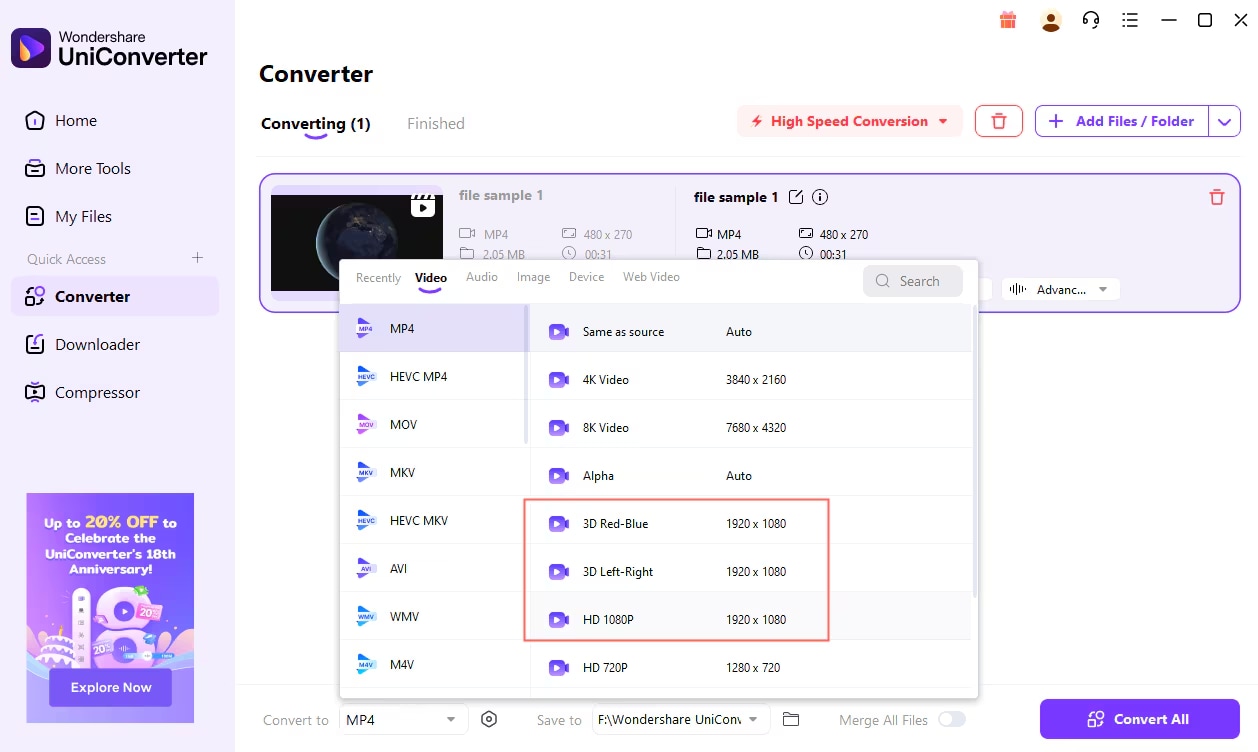Click the My Files icon
The image size is (1258, 752).
pos(35,216)
